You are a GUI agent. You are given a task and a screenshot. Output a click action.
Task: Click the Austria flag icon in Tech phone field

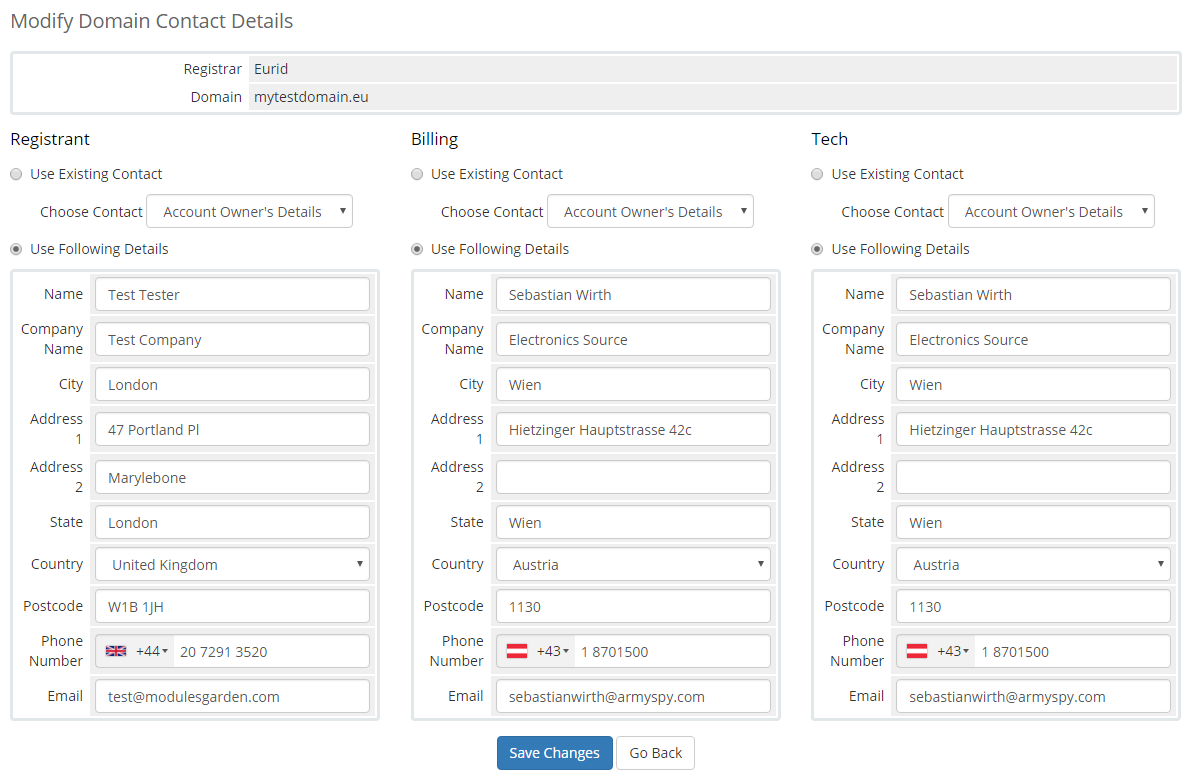918,650
